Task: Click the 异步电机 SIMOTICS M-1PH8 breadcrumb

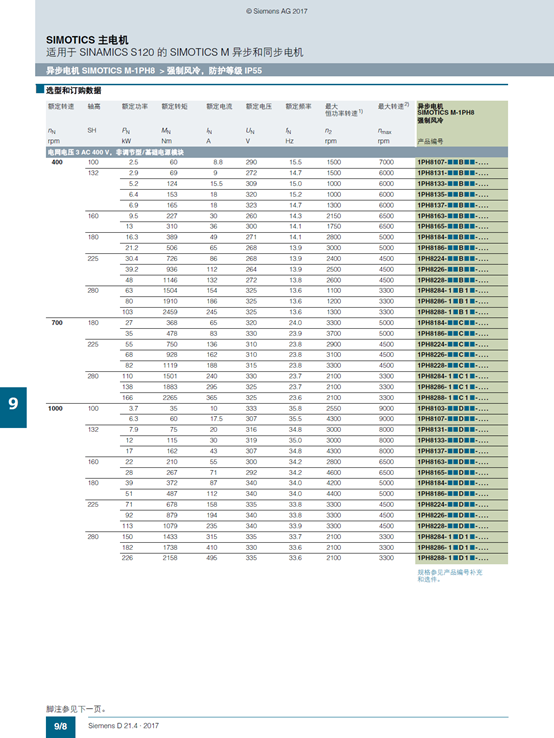Action: coord(100,71)
